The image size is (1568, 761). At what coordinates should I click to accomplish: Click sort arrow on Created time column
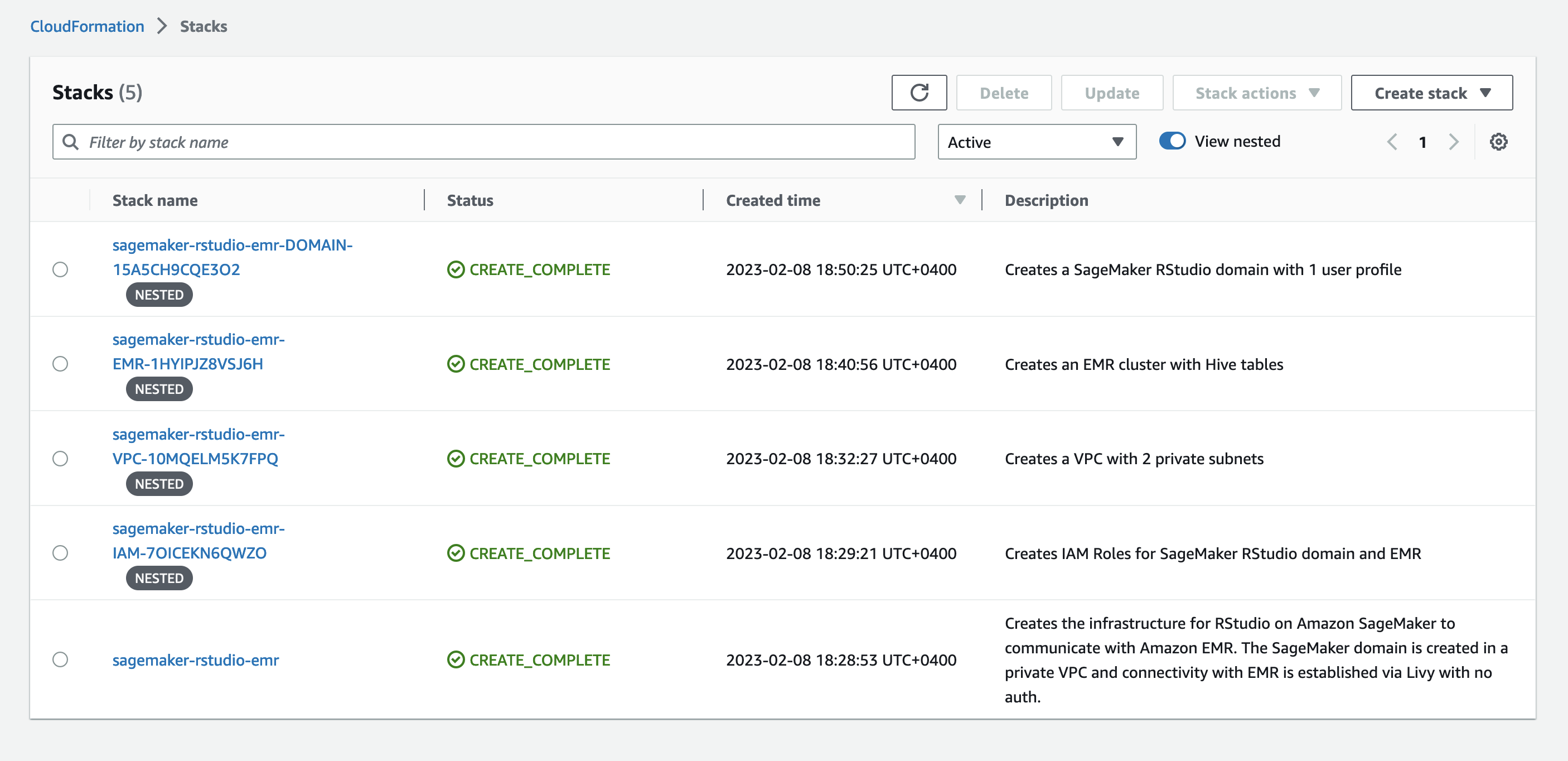[x=959, y=200]
